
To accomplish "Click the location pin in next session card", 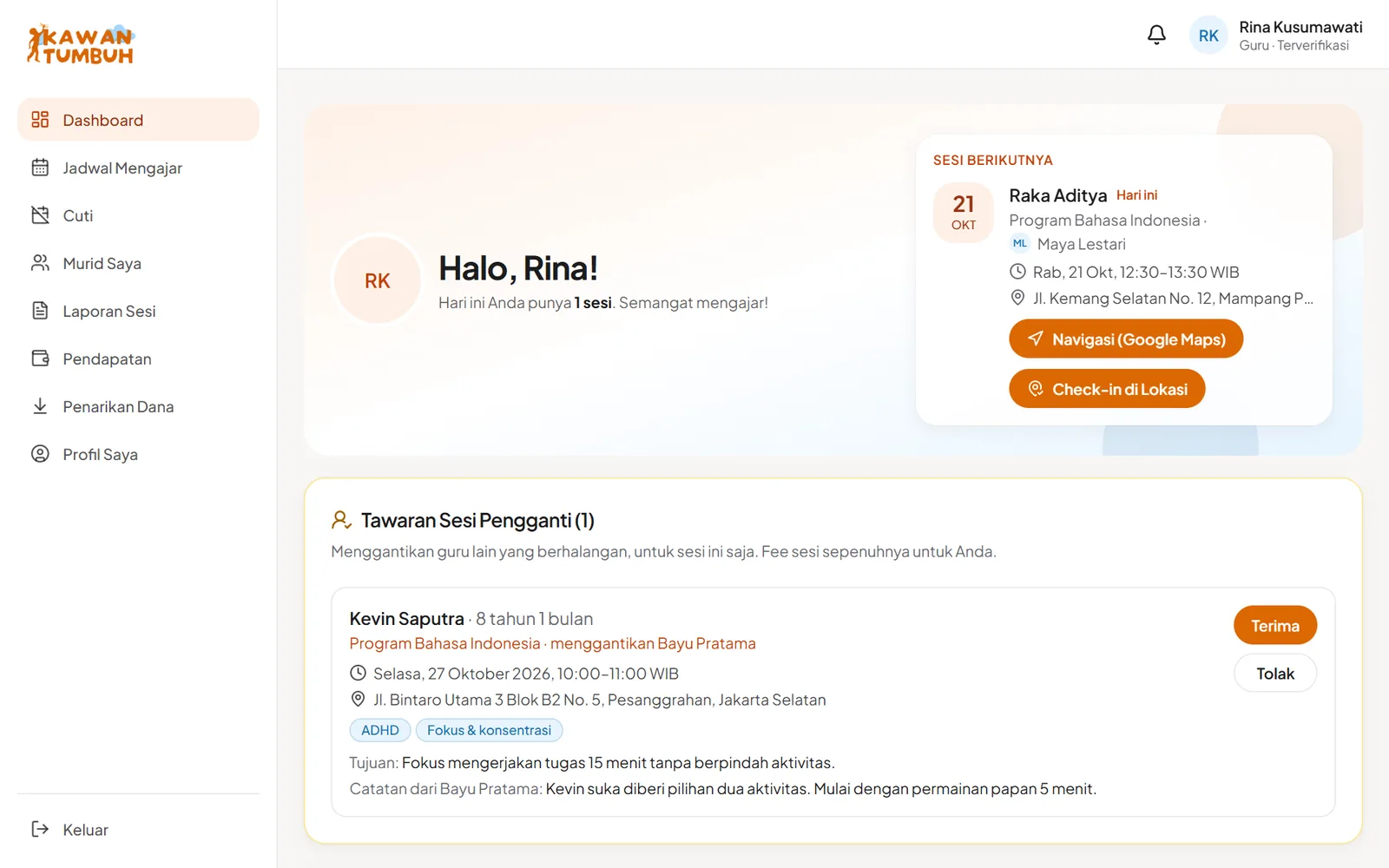I will (1017, 298).
